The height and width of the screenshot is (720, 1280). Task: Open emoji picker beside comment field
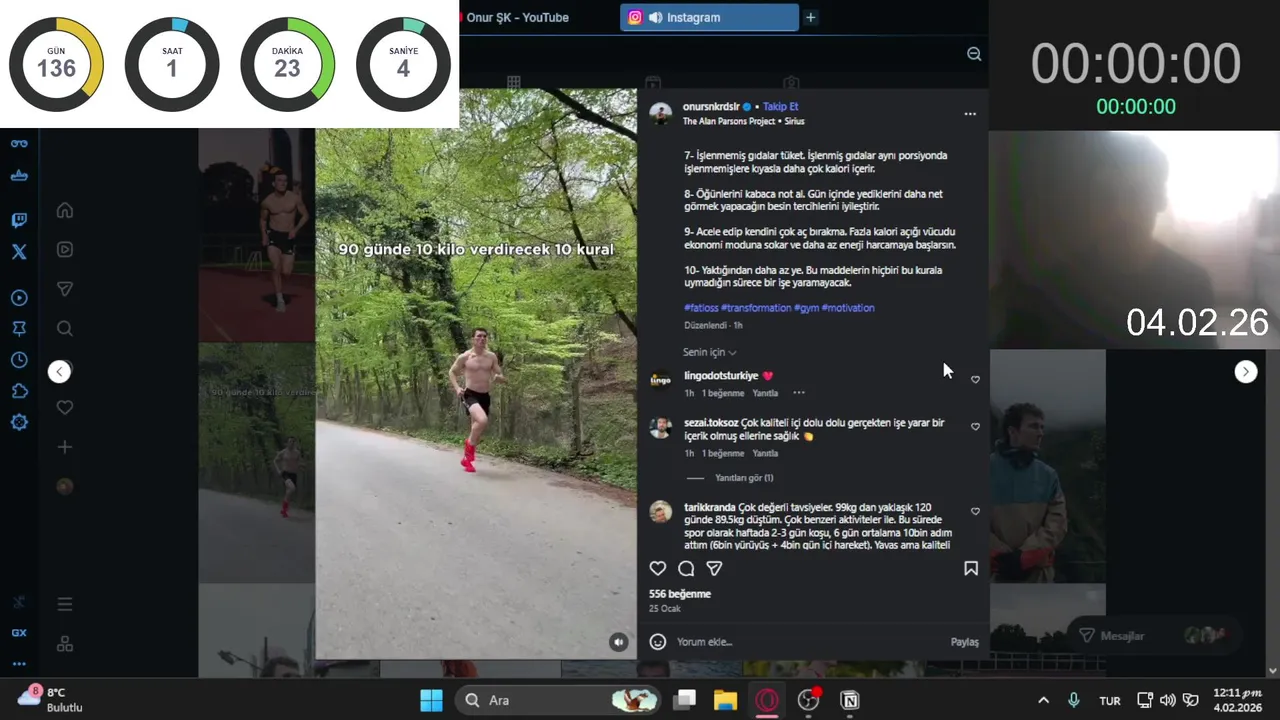point(658,642)
